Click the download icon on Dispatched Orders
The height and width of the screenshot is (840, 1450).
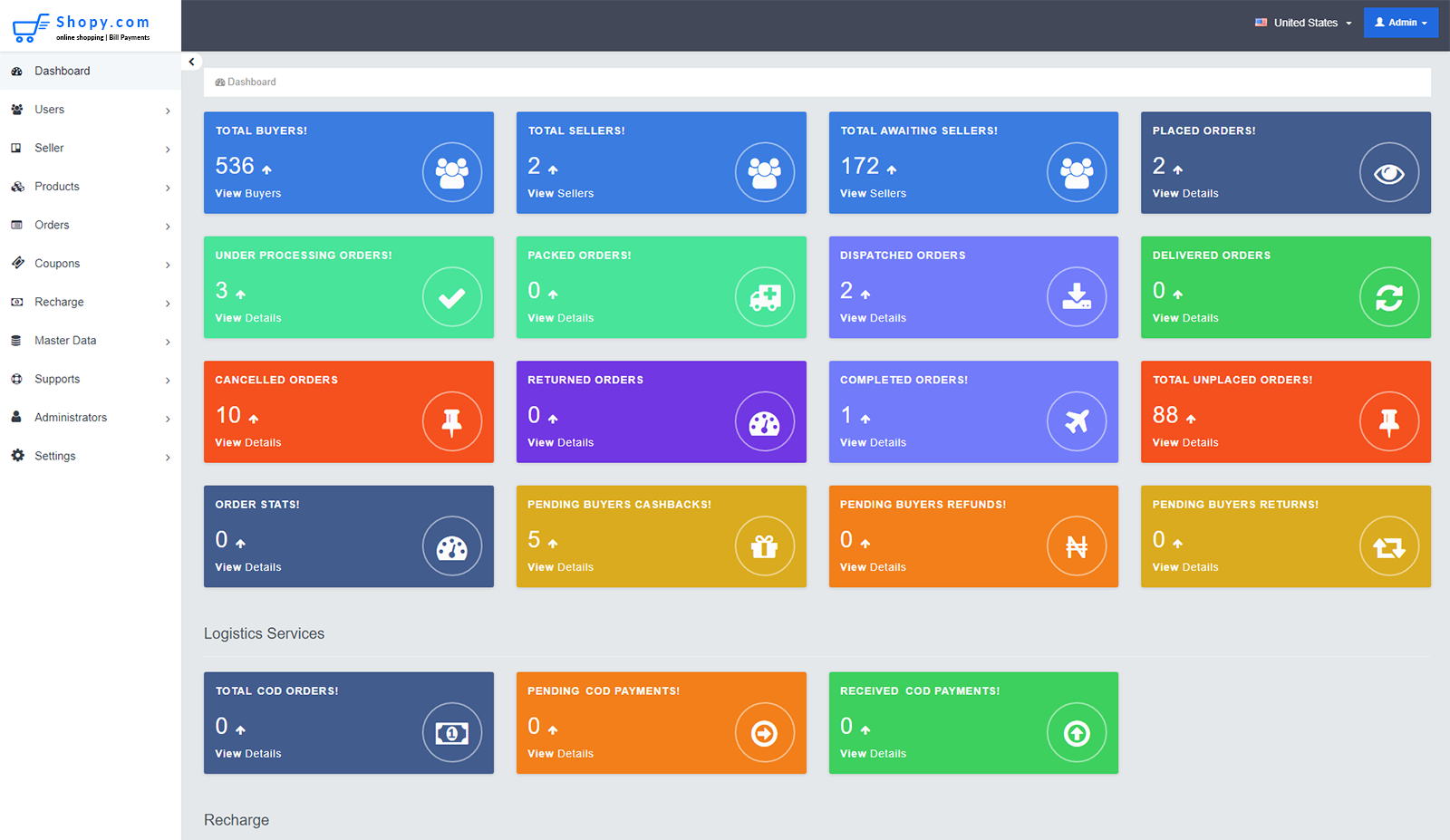point(1077,297)
